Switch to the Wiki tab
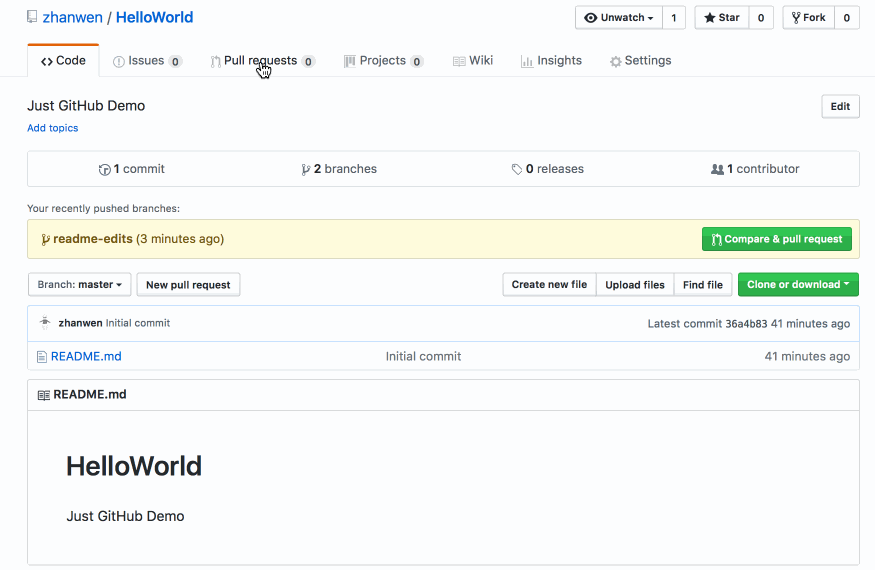The image size is (875, 570). [x=473, y=60]
